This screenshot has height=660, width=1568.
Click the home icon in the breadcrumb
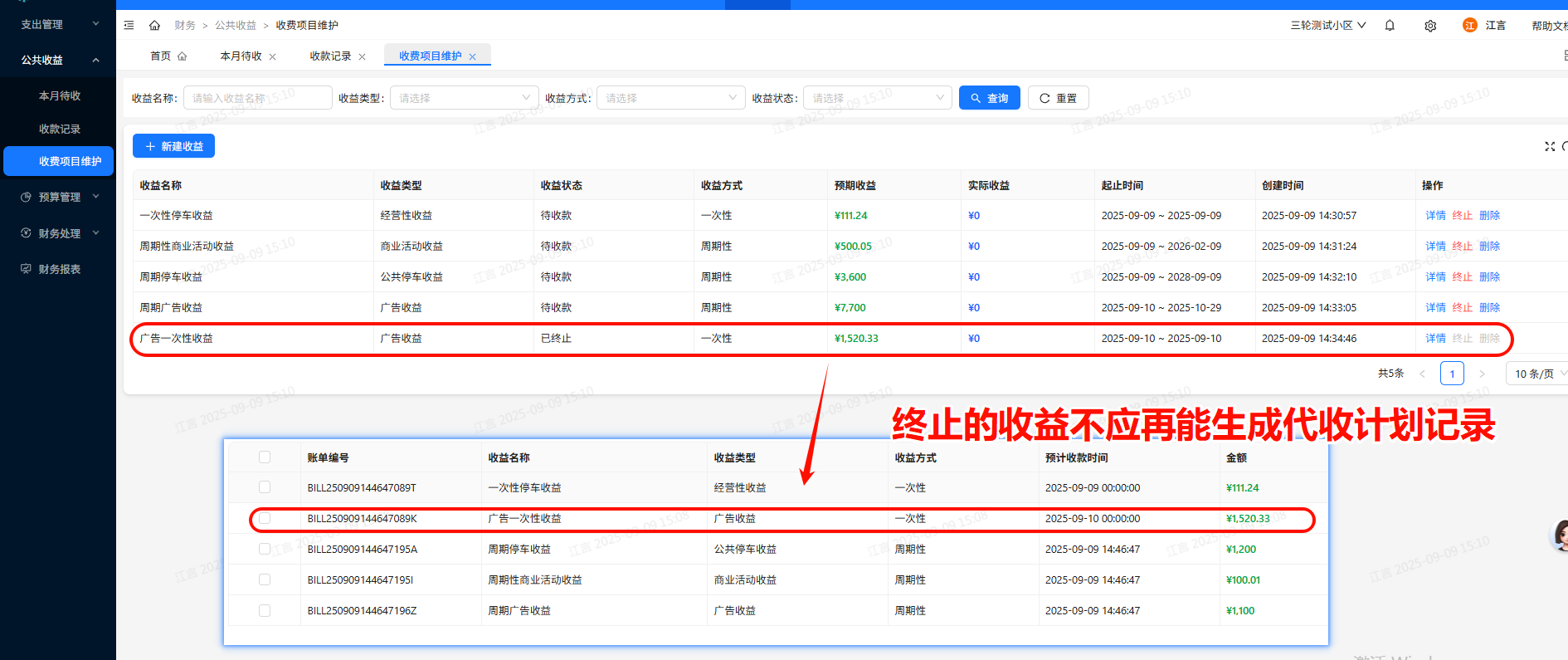point(154,26)
